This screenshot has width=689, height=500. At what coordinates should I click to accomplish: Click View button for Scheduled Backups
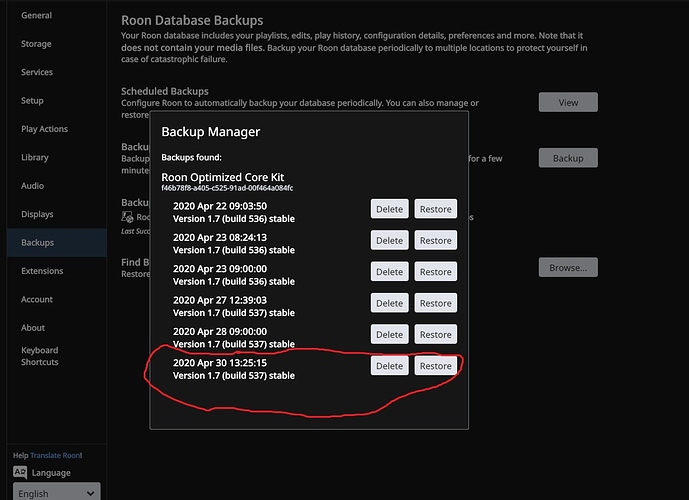(x=568, y=102)
